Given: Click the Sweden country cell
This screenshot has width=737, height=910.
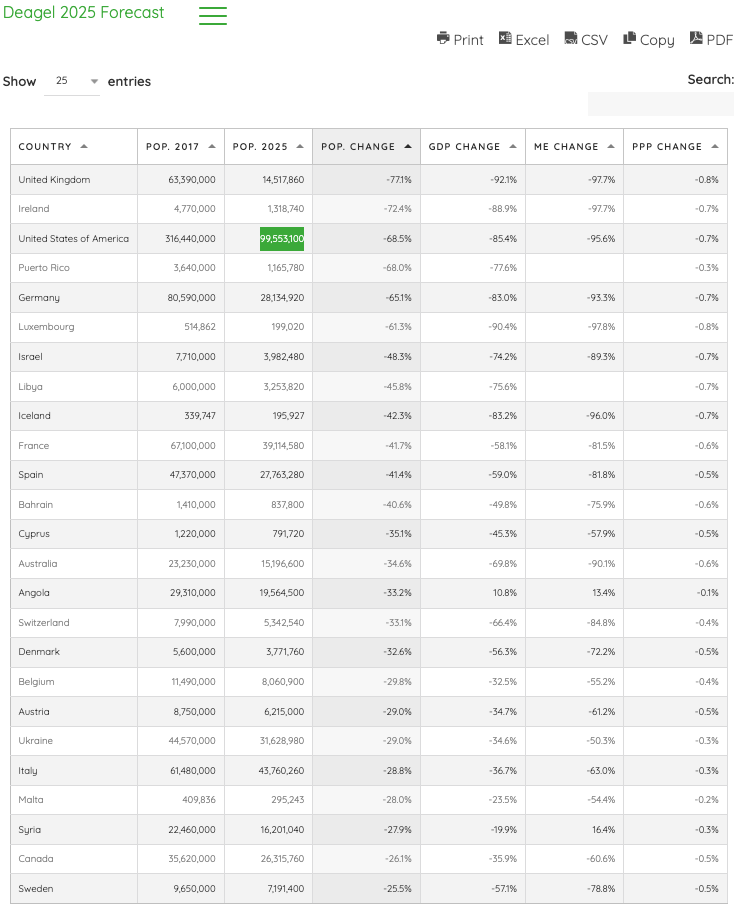Looking at the screenshot, I should pyautogui.click(x=36, y=889).
